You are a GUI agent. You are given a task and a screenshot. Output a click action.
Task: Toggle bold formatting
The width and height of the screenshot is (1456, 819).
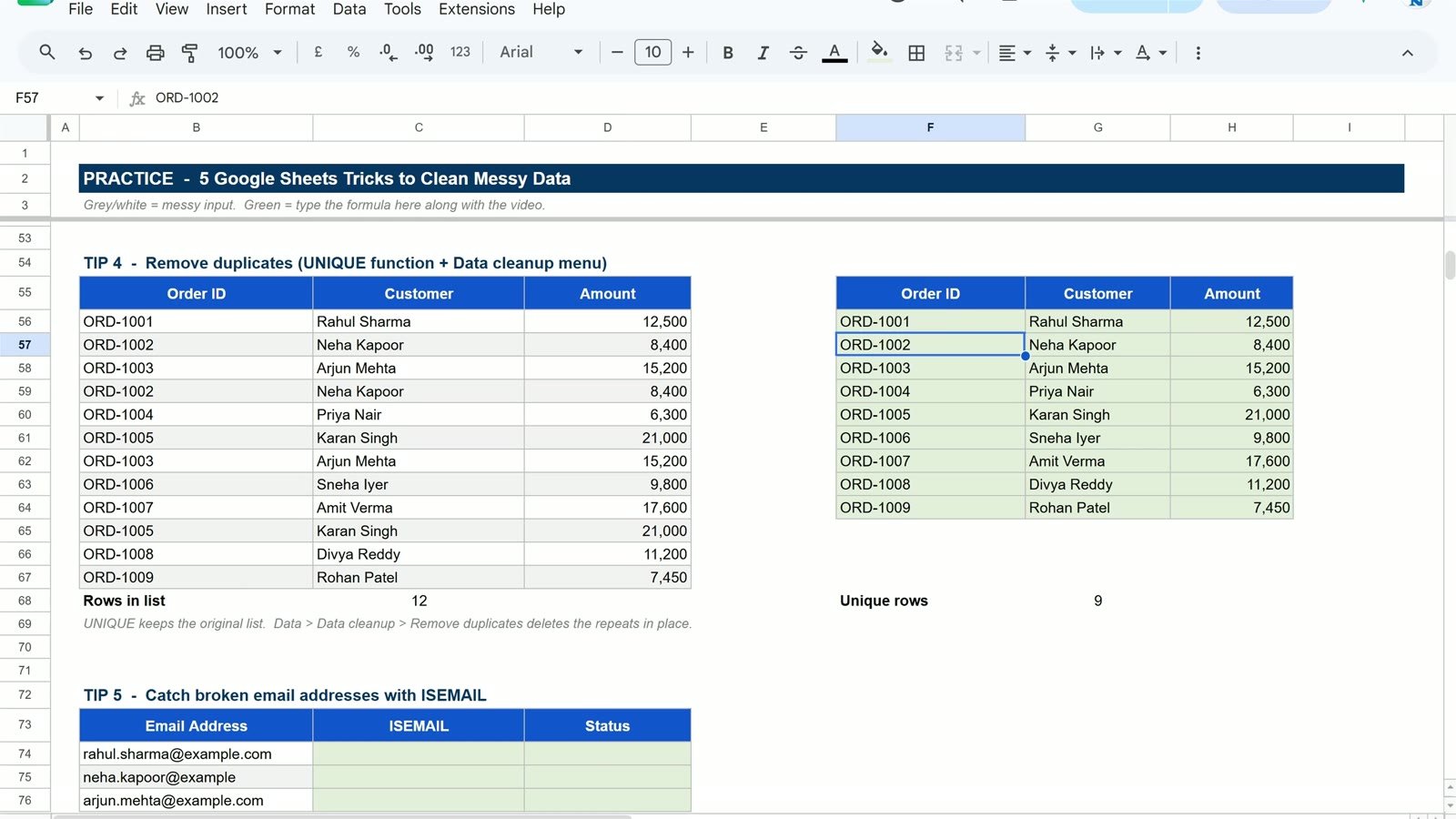tap(727, 53)
